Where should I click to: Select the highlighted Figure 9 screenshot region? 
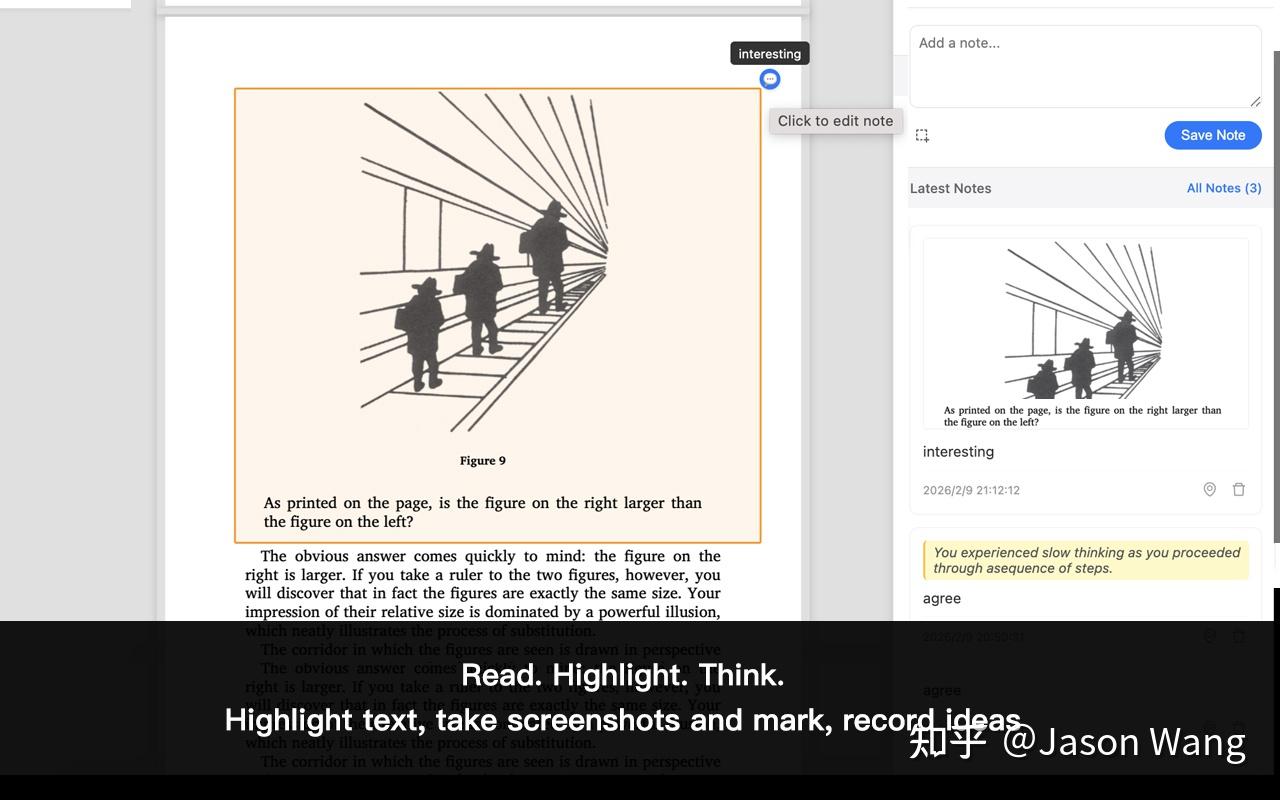click(x=498, y=316)
